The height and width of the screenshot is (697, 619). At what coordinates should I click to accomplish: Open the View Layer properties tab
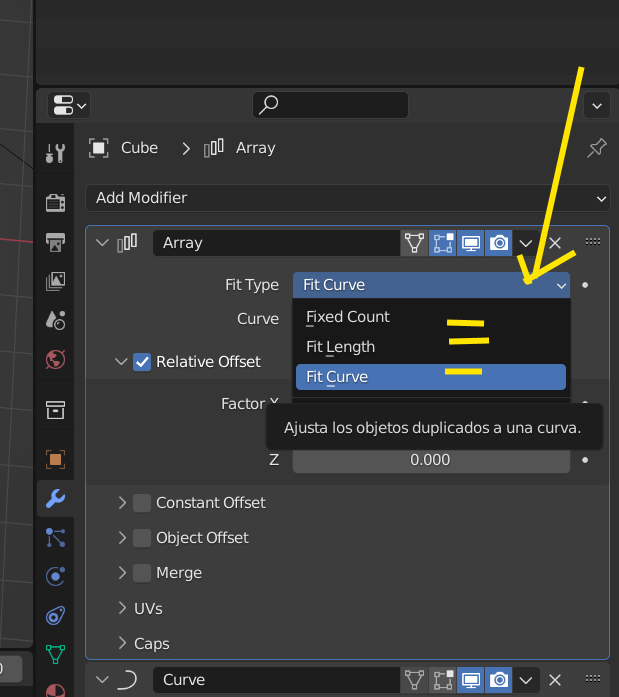coord(56,282)
